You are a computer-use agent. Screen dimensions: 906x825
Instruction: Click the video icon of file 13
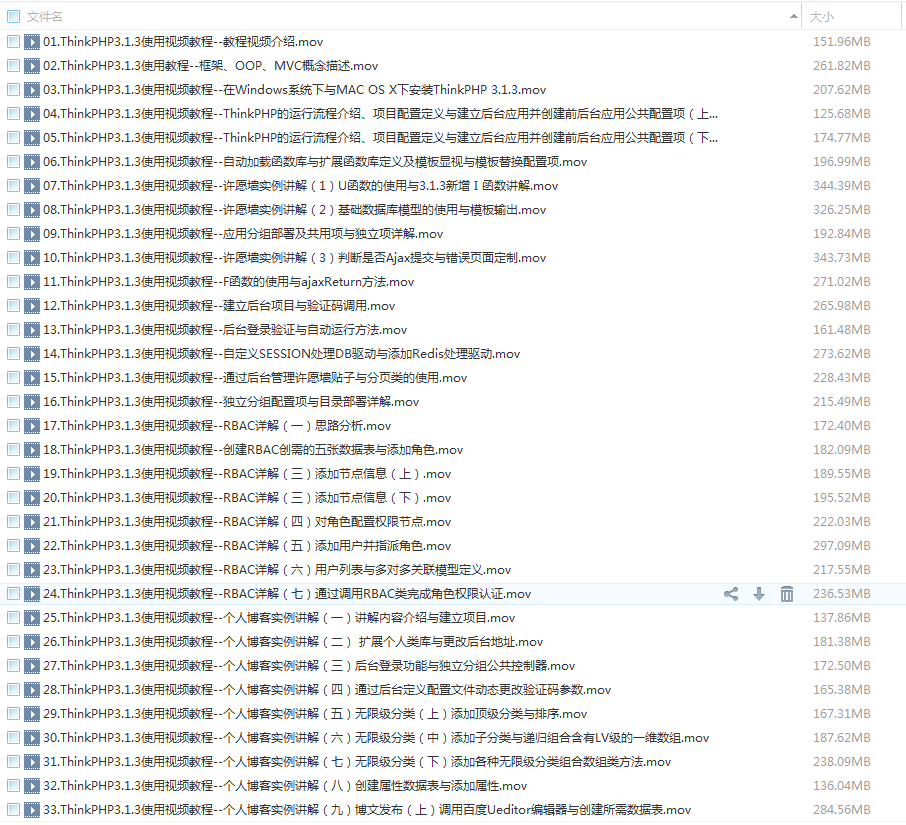point(32,330)
